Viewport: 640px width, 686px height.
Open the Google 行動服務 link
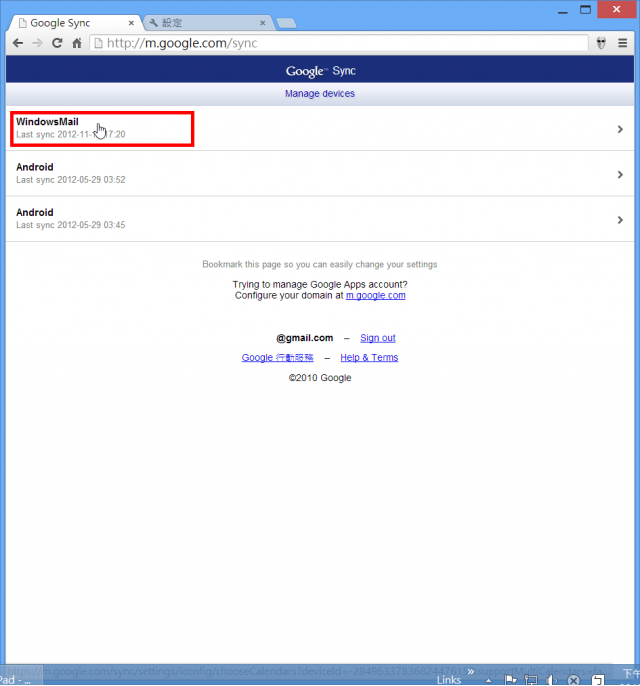[277, 357]
